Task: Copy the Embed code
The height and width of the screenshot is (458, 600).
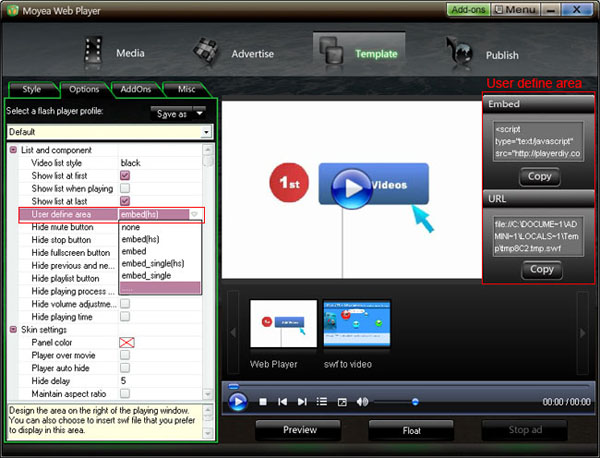Action: pyautogui.click(x=539, y=176)
